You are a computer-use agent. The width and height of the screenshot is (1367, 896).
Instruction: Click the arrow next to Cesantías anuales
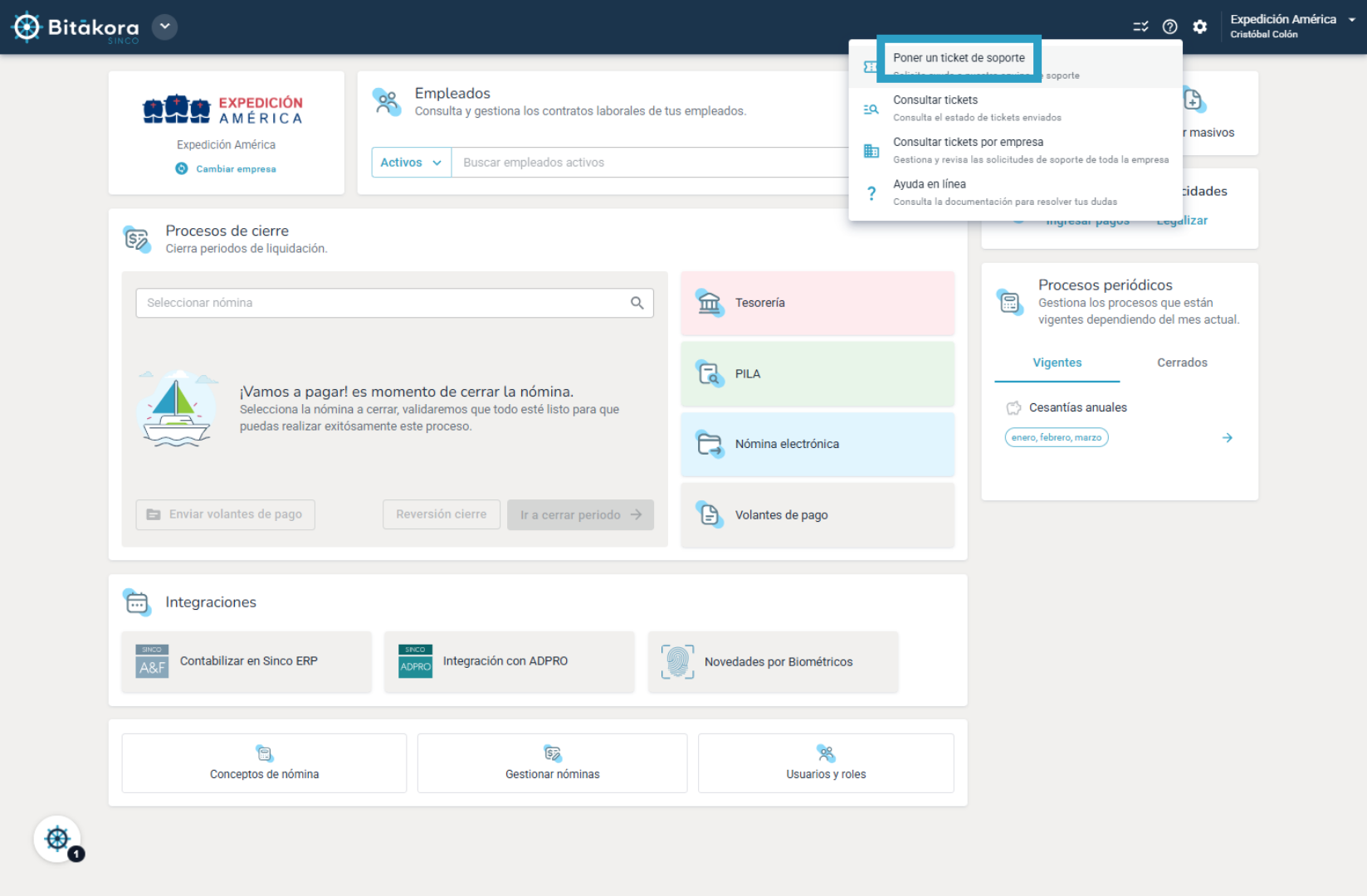click(1227, 437)
